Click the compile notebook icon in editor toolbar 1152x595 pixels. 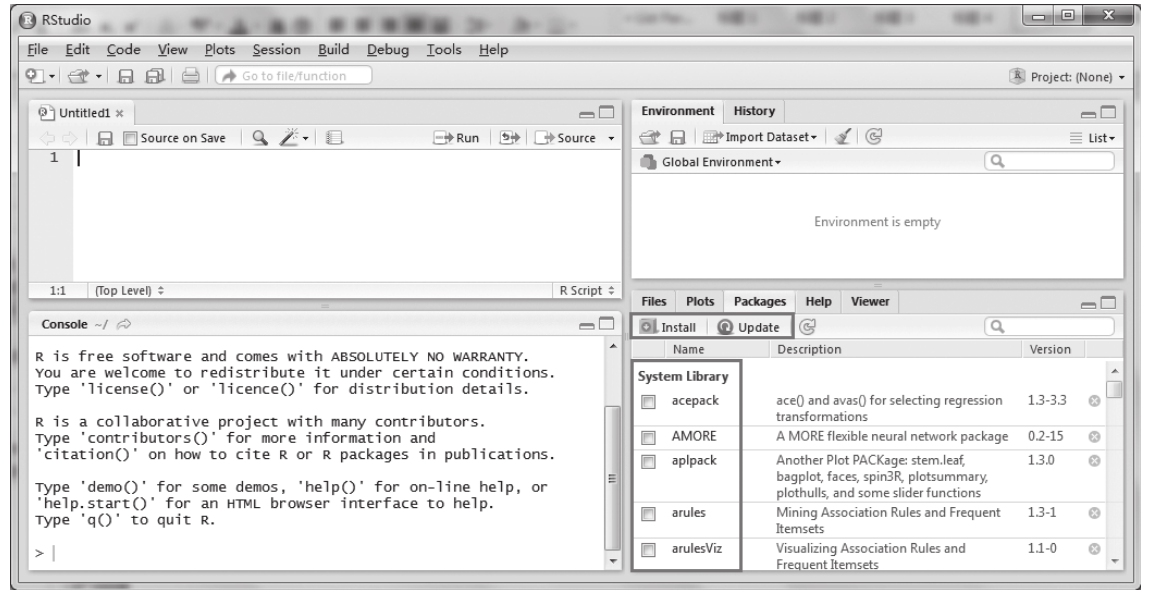tap(334, 137)
